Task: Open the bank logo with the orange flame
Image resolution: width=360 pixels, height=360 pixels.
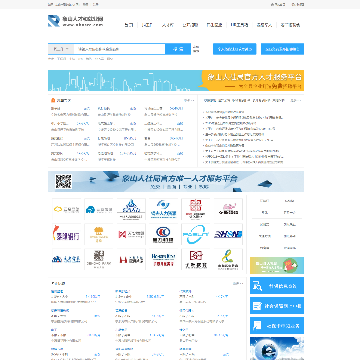Action: click(66, 234)
